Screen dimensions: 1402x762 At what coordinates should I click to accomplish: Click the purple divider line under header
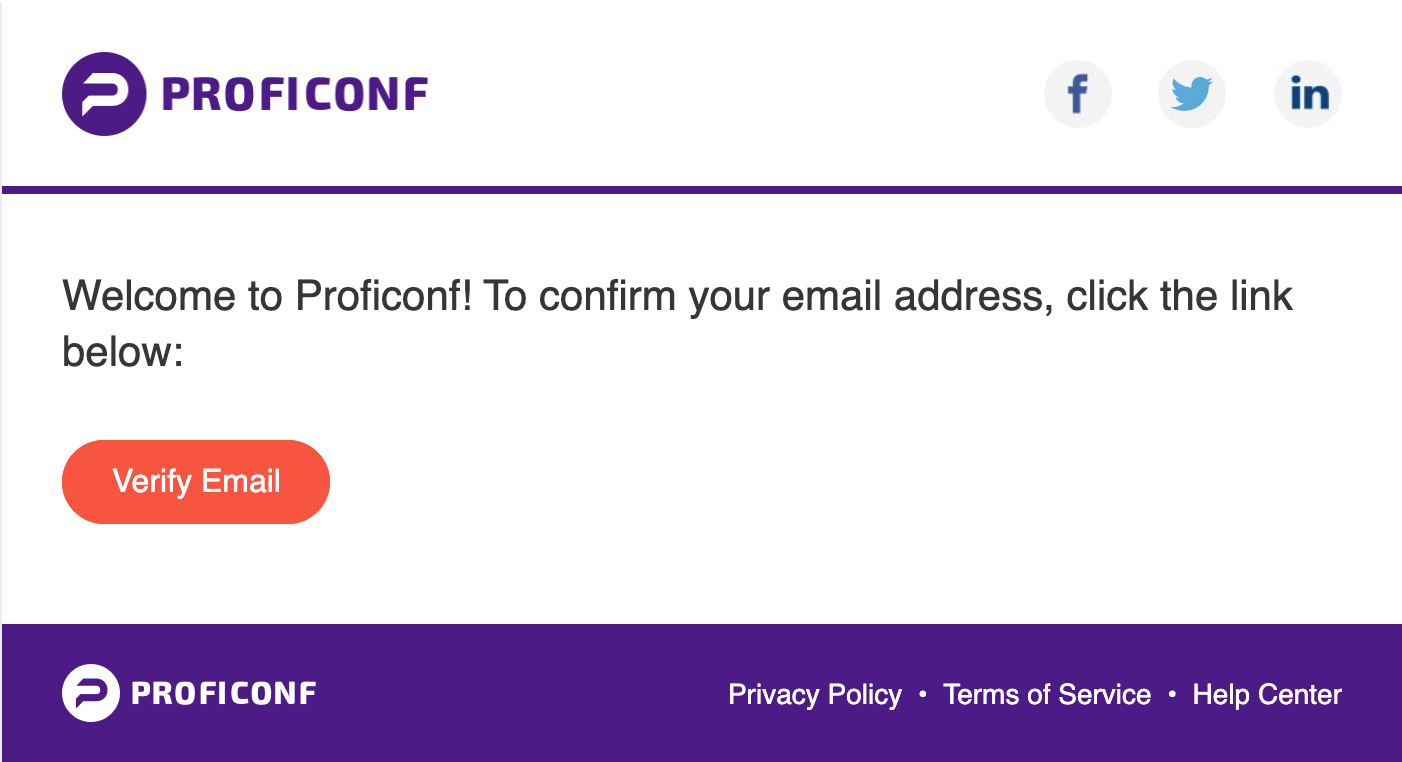pyautogui.click(x=702, y=190)
